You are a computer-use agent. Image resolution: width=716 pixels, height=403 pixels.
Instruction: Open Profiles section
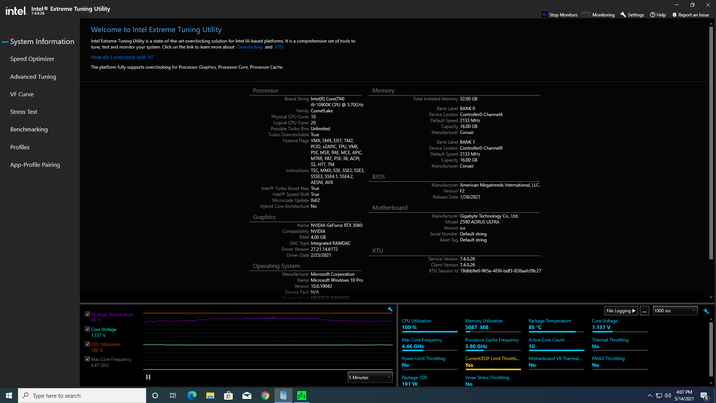click(20, 147)
